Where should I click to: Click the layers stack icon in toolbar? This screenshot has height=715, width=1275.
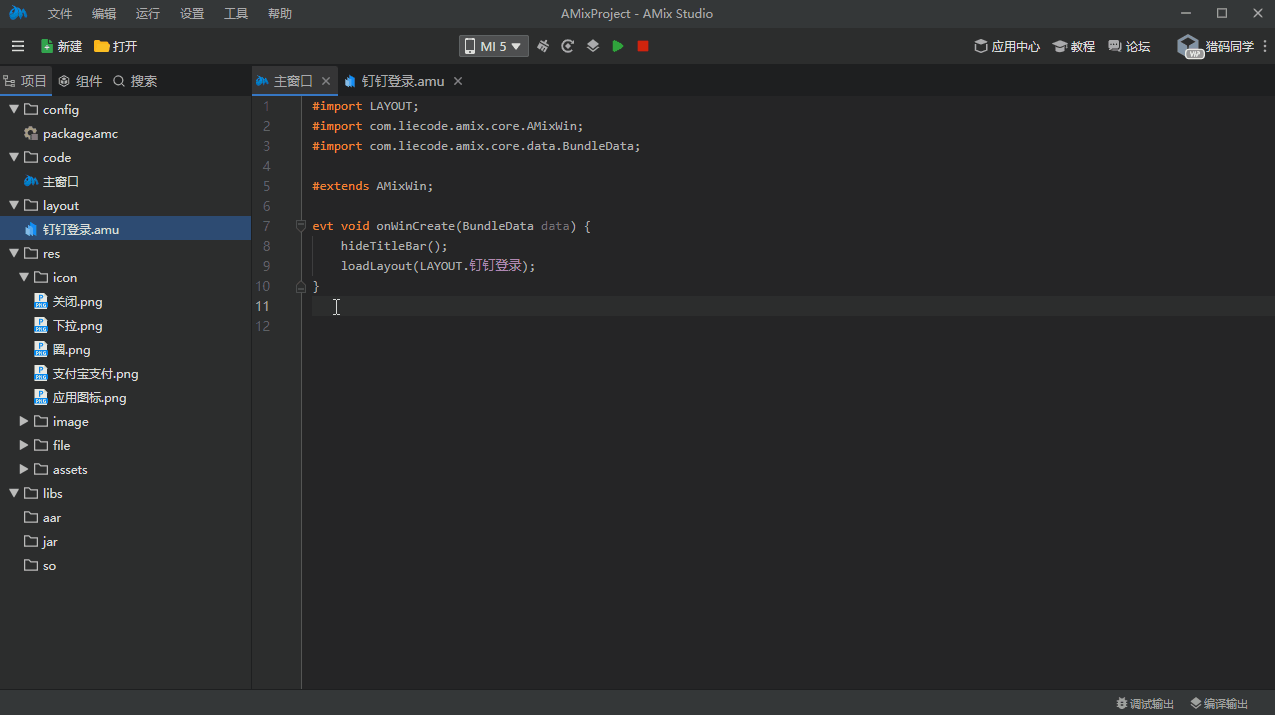(593, 46)
